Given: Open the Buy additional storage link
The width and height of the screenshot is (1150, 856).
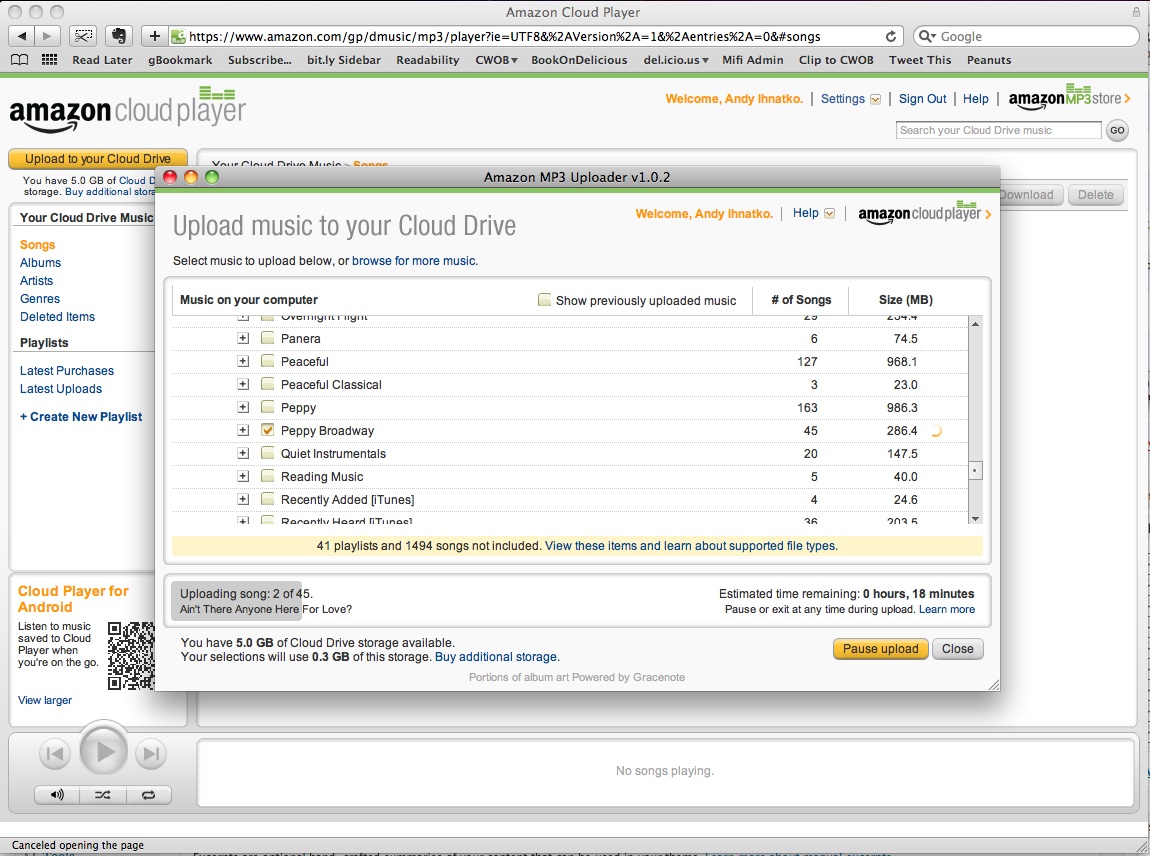Looking at the screenshot, I should [x=496, y=656].
